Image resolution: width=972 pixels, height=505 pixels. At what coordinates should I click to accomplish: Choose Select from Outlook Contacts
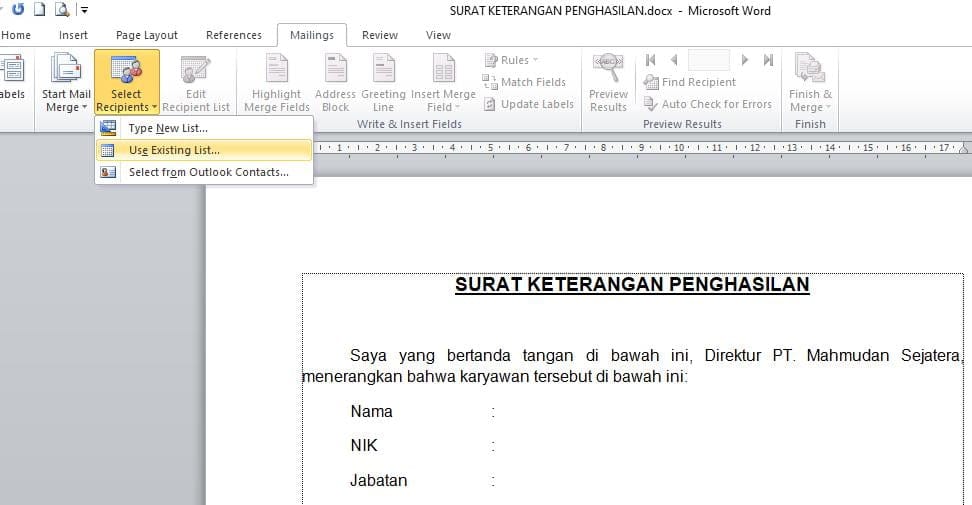(x=208, y=172)
